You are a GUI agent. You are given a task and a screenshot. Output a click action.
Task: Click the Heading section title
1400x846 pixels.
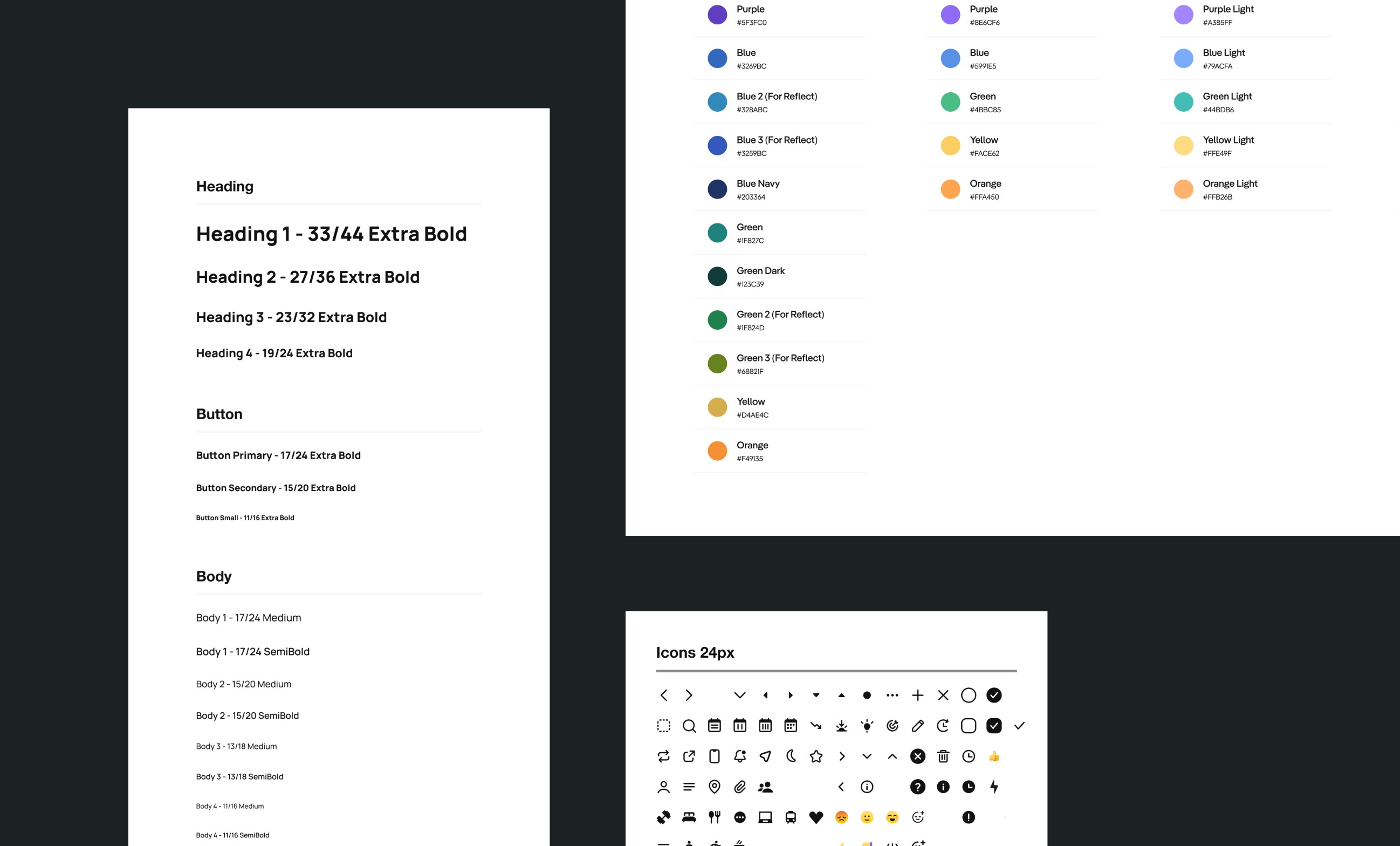tap(224, 187)
